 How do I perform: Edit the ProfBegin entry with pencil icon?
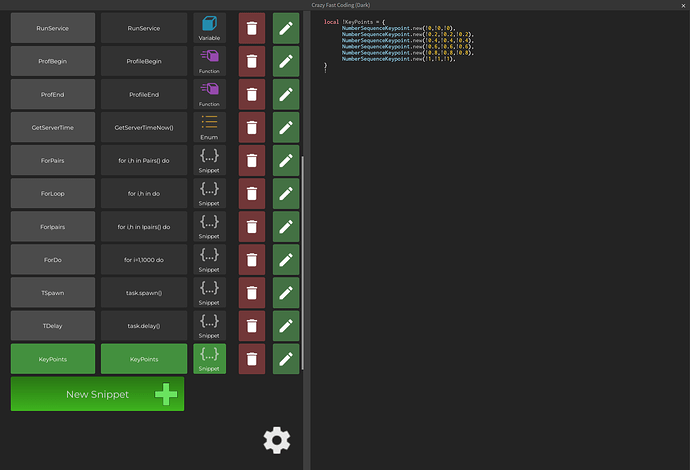coord(286,61)
